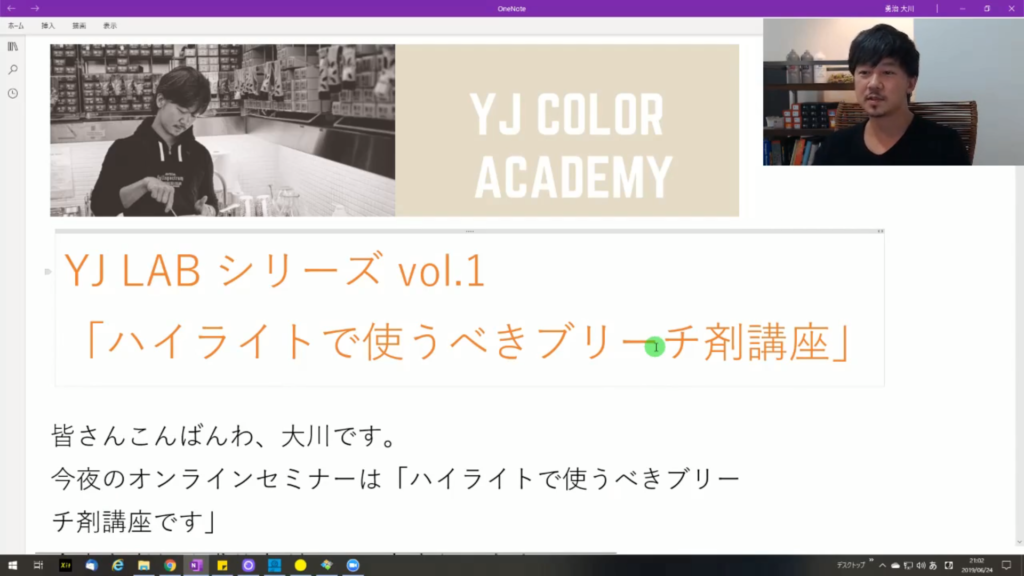Go back with the left arrow
1024x576 pixels.
(11, 8)
